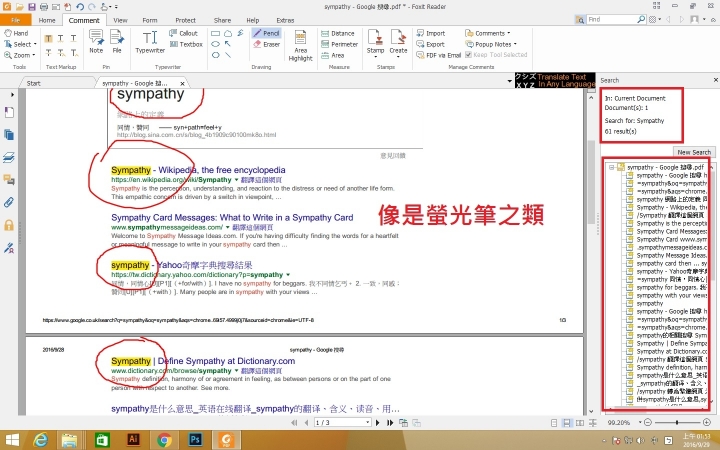
Task: Select the Callout tool
Action: point(183,33)
